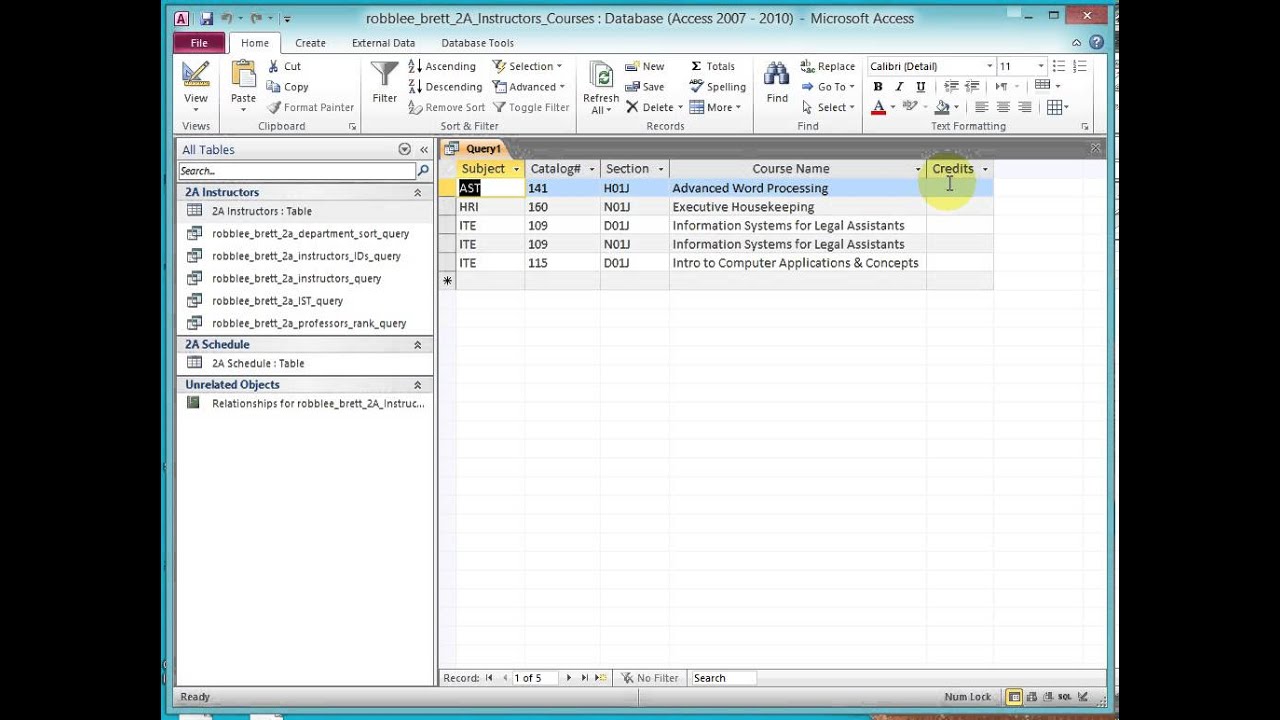The height and width of the screenshot is (720, 1280).
Task: Click the View datasheet icon in ribbon
Action: point(195,74)
